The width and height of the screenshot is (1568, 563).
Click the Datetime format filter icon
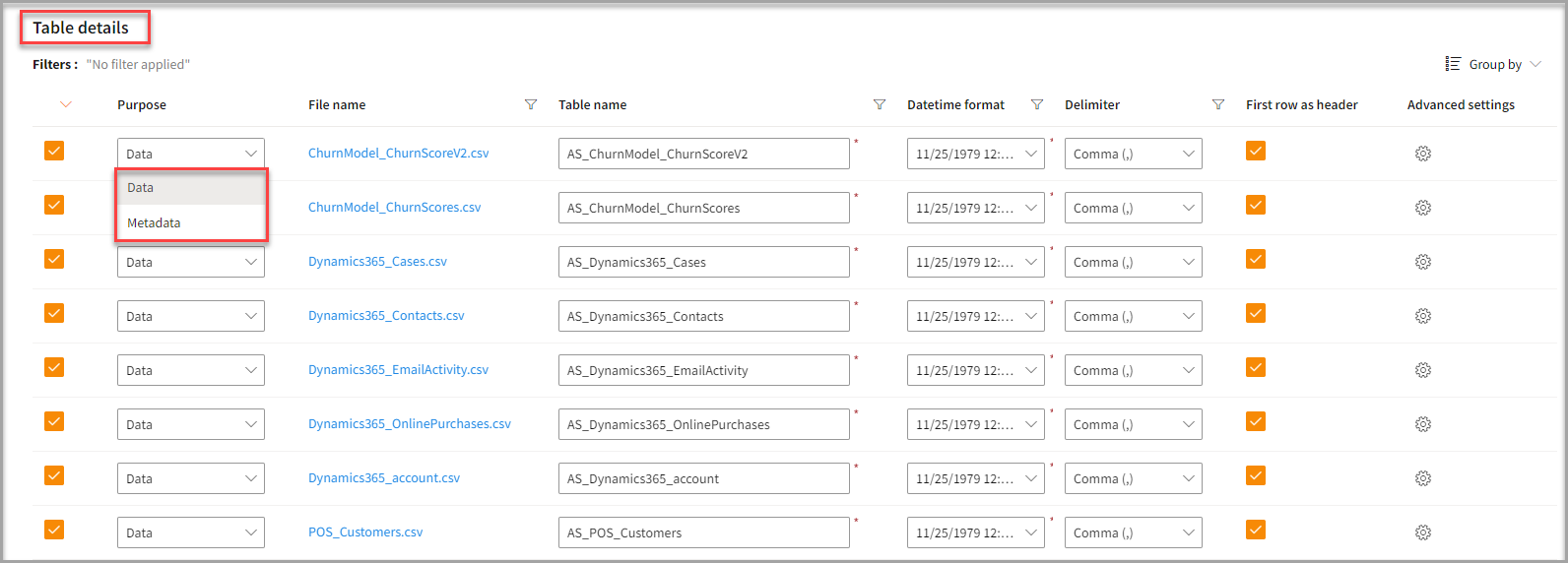1036,104
